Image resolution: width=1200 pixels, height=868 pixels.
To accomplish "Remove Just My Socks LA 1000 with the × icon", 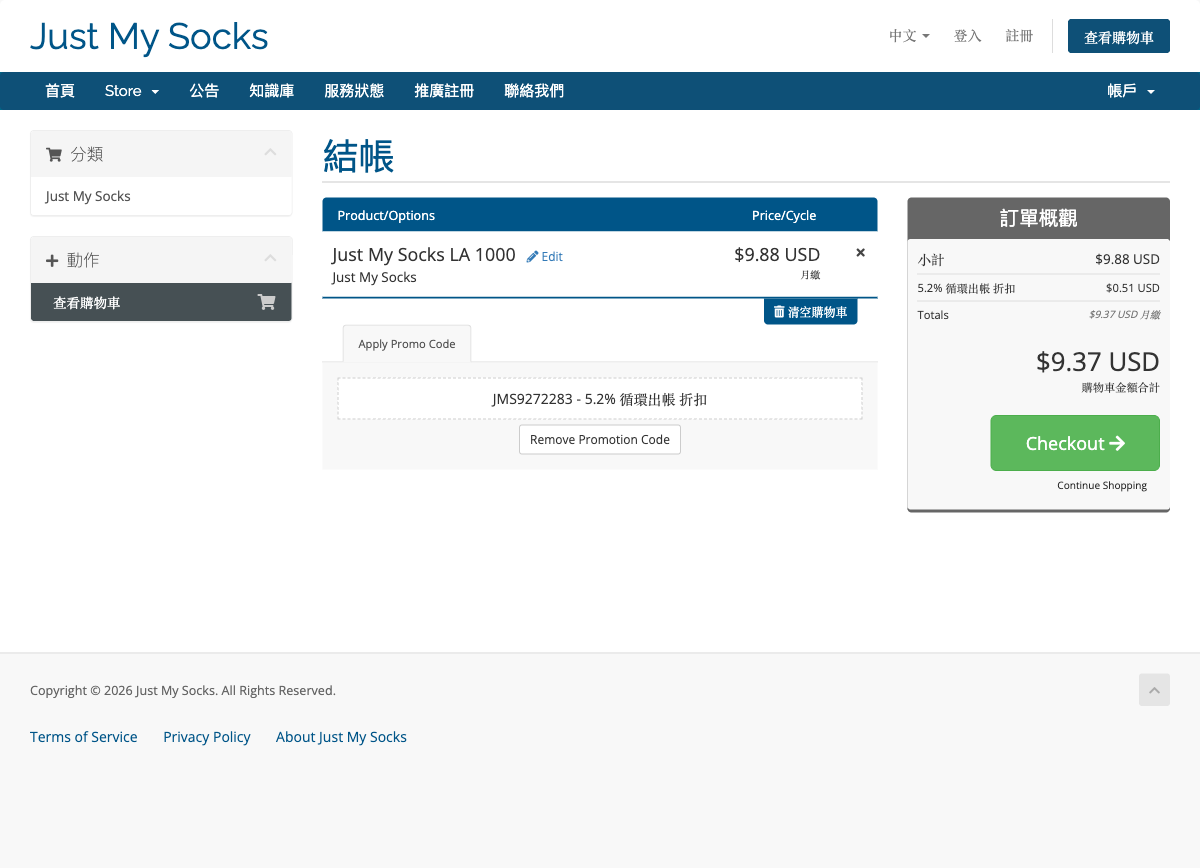I will (x=860, y=253).
